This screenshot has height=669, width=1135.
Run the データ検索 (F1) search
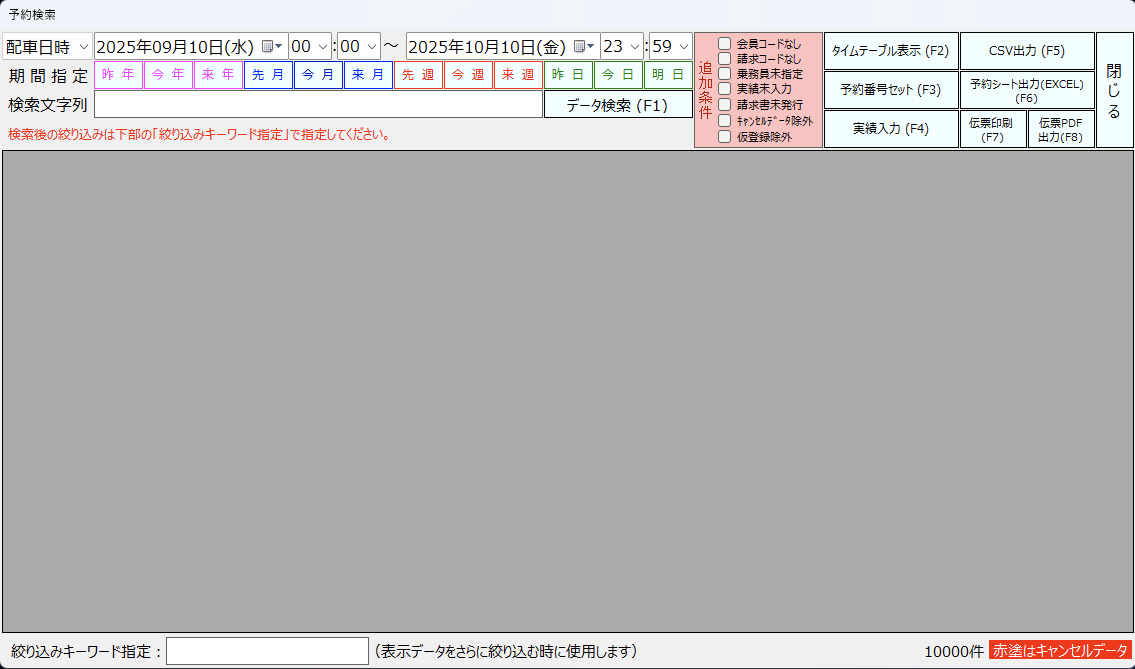(x=617, y=104)
